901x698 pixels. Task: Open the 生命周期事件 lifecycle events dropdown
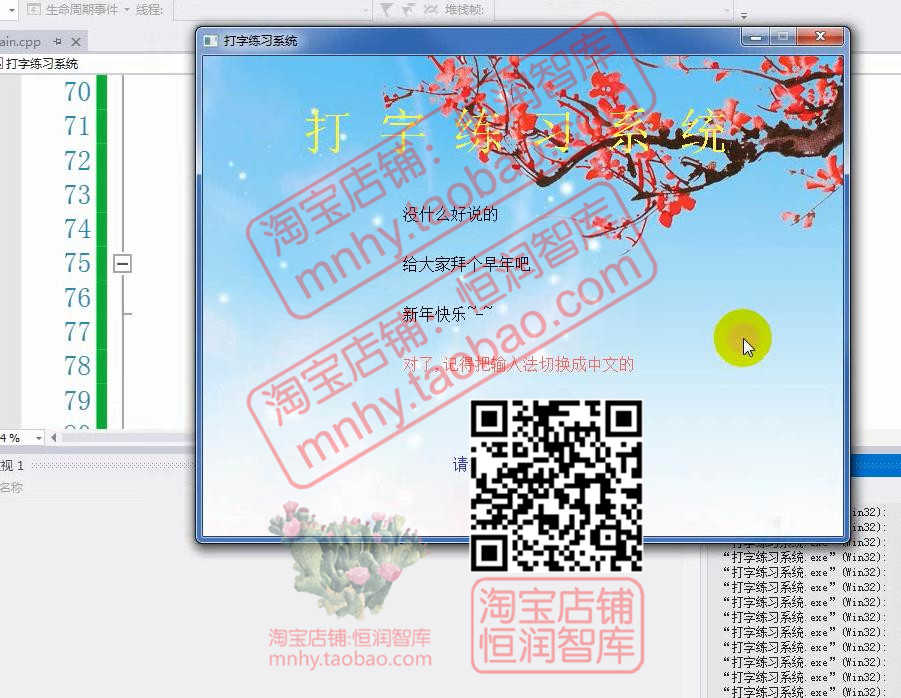pyautogui.click(x=82, y=10)
